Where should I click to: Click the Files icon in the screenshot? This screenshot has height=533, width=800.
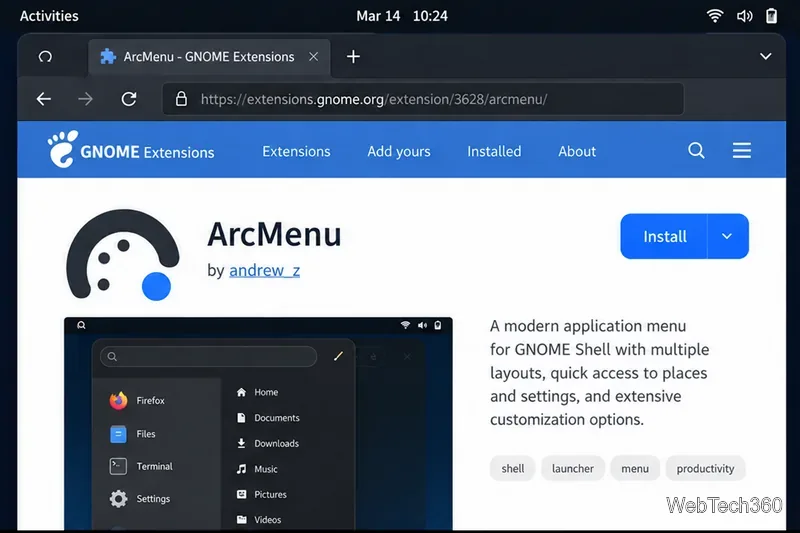tap(118, 434)
